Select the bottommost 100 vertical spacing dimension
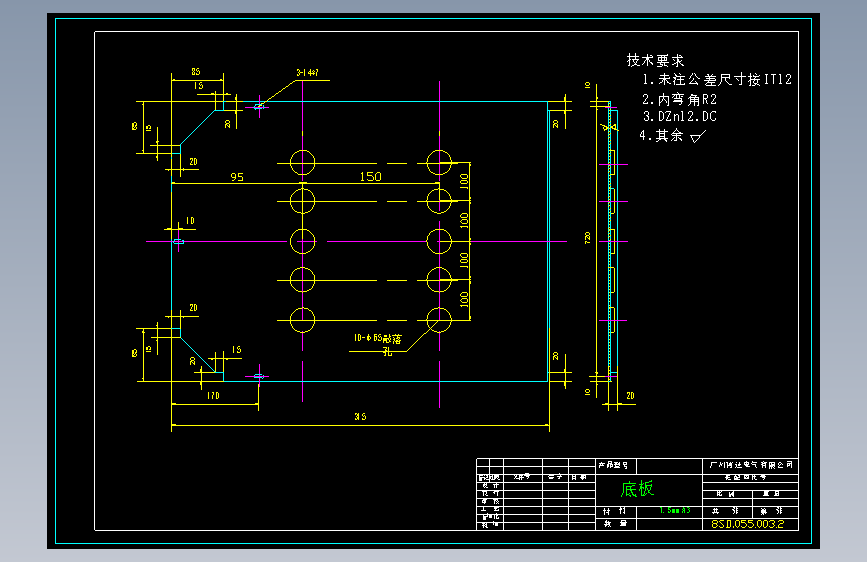The height and width of the screenshot is (562, 867). point(464,299)
